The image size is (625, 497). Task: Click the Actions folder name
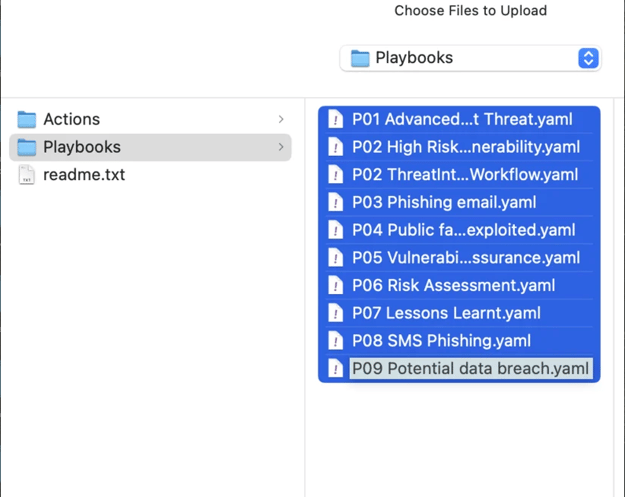point(72,119)
